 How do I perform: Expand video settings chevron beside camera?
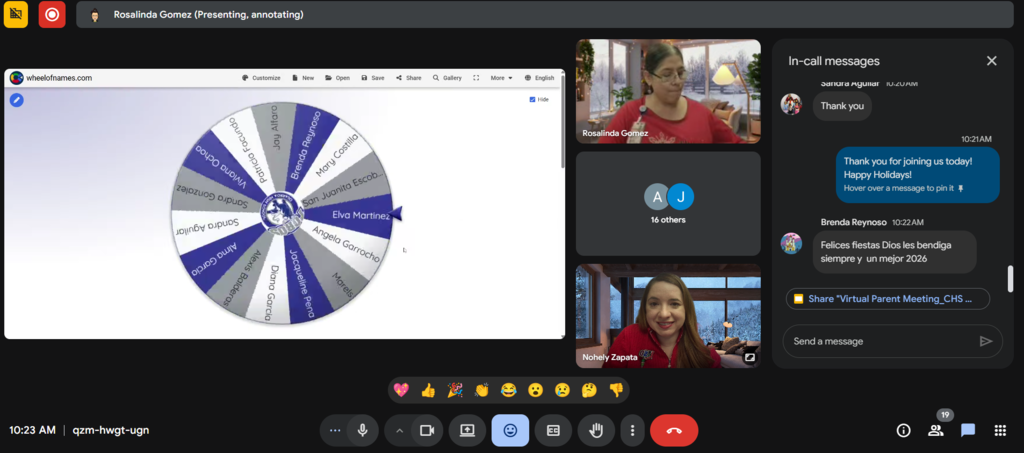(x=399, y=430)
